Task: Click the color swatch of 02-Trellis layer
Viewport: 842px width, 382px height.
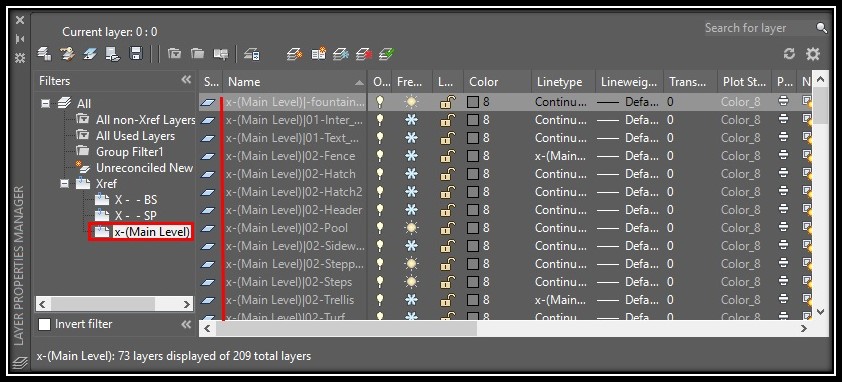Action: point(473,300)
